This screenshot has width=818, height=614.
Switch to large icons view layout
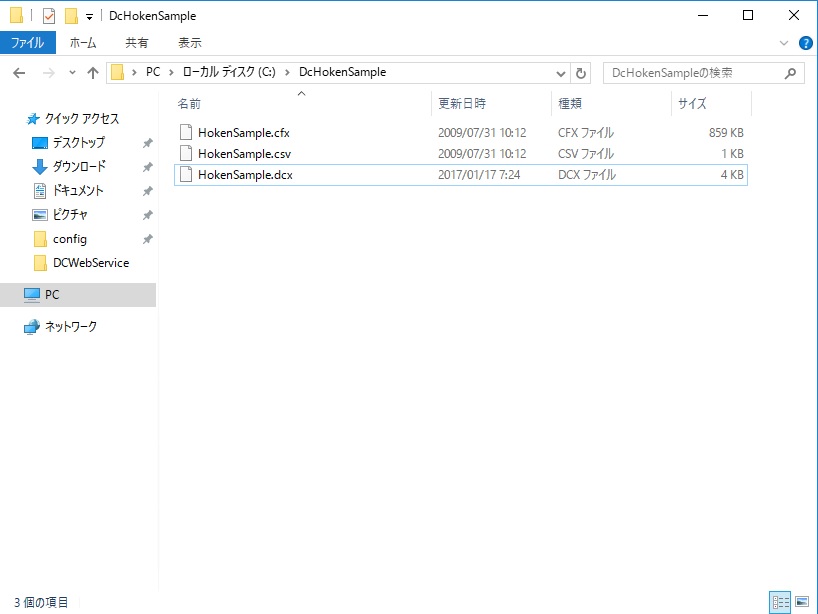[802, 602]
